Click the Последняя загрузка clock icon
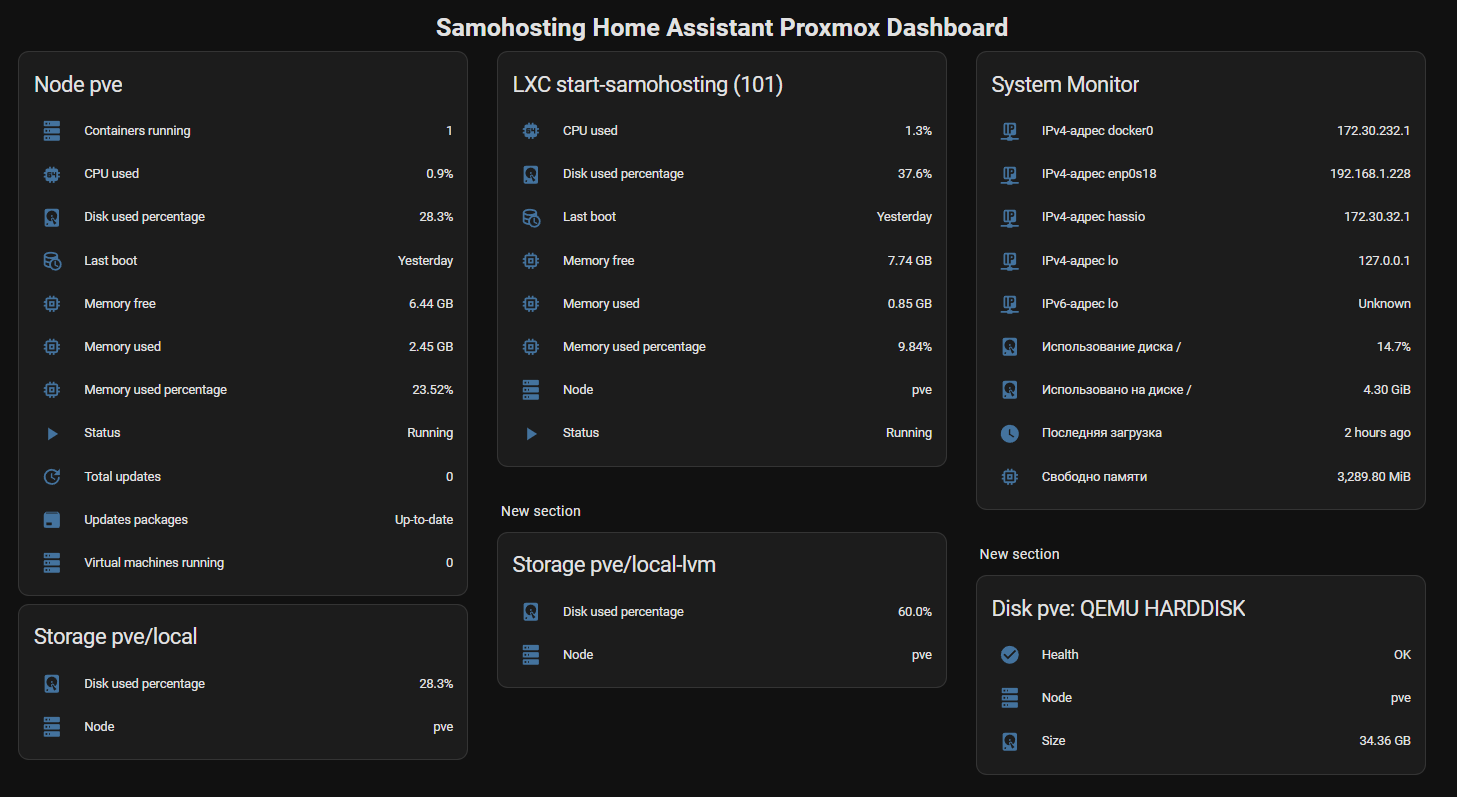1457x797 pixels. tap(1010, 434)
